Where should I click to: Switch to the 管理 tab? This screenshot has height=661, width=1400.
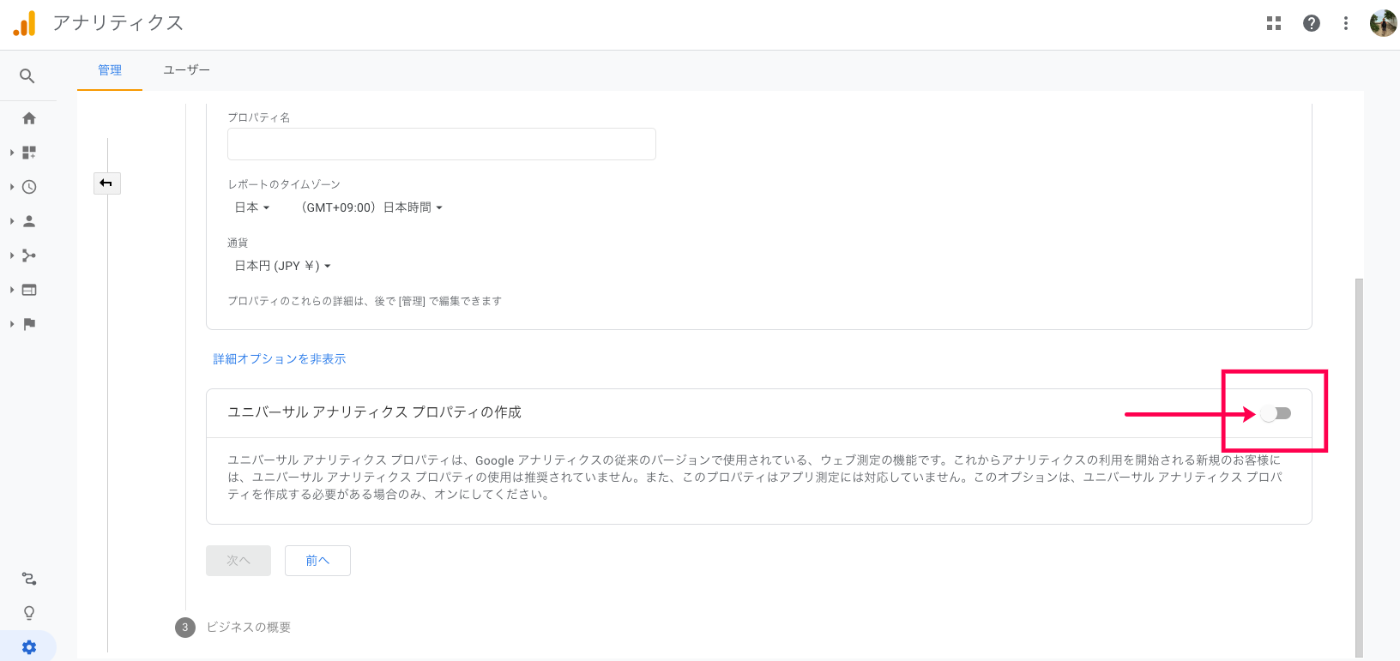point(110,70)
